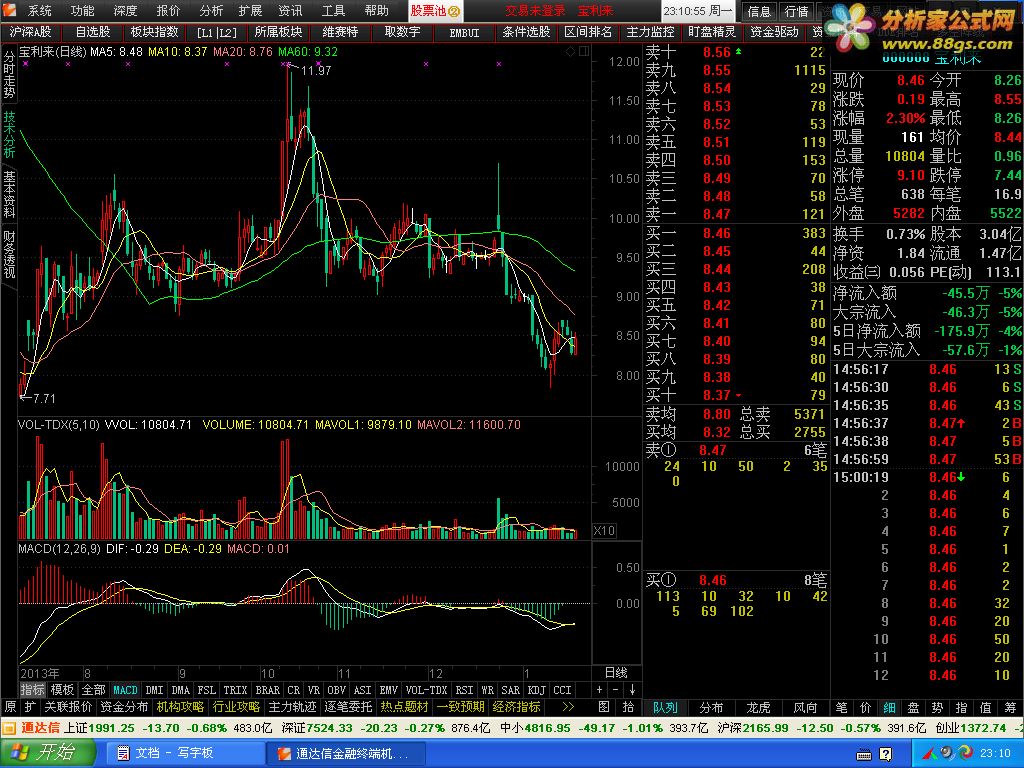
Task: Click the minus zoom-out icon
Action: [x=616, y=690]
